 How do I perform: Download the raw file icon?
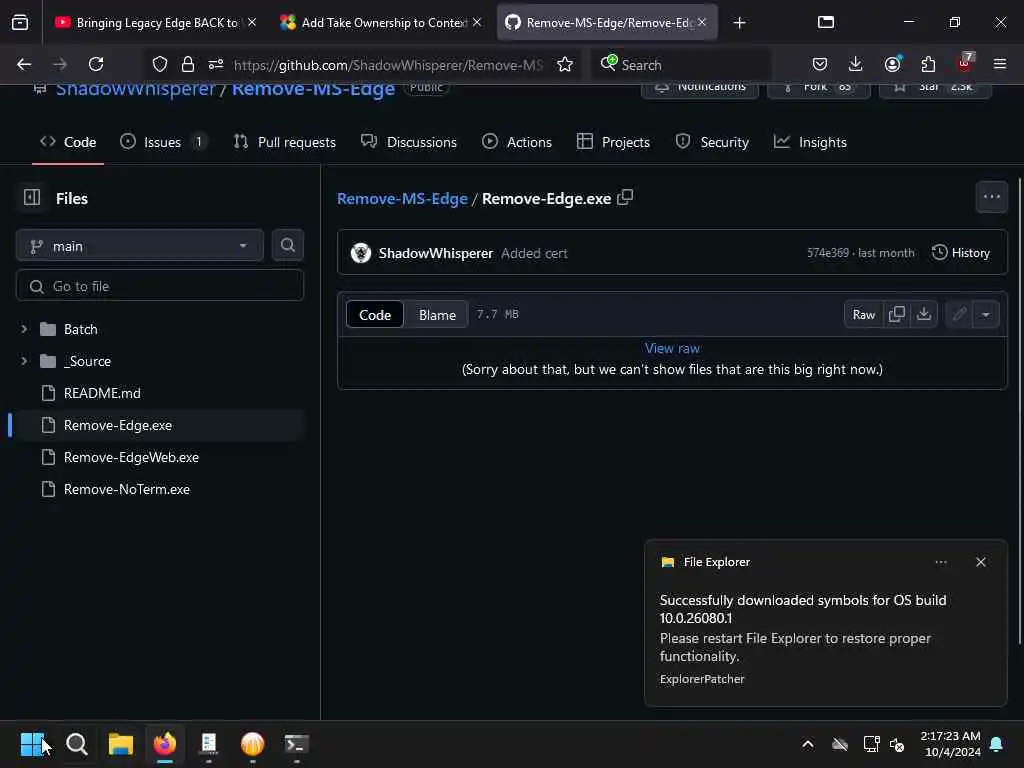pyautogui.click(x=924, y=314)
